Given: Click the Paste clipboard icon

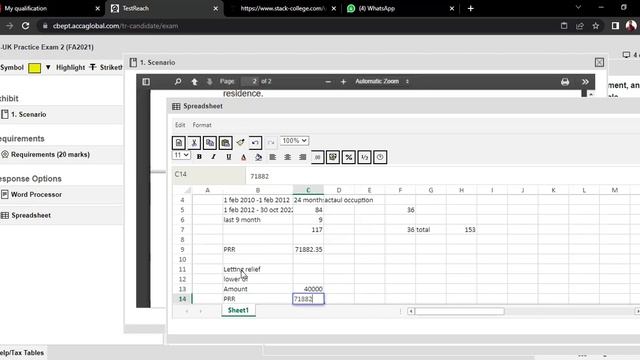Looking at the screenshot, I should [225, 143].
